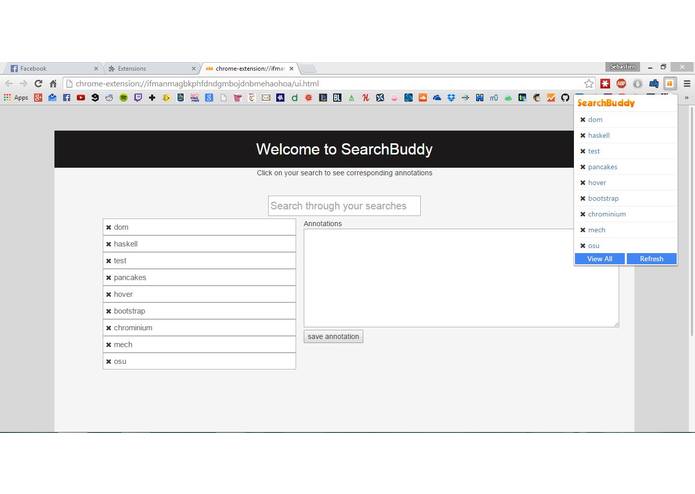Remove 'pancakes' from the main list

click(109, 278)
